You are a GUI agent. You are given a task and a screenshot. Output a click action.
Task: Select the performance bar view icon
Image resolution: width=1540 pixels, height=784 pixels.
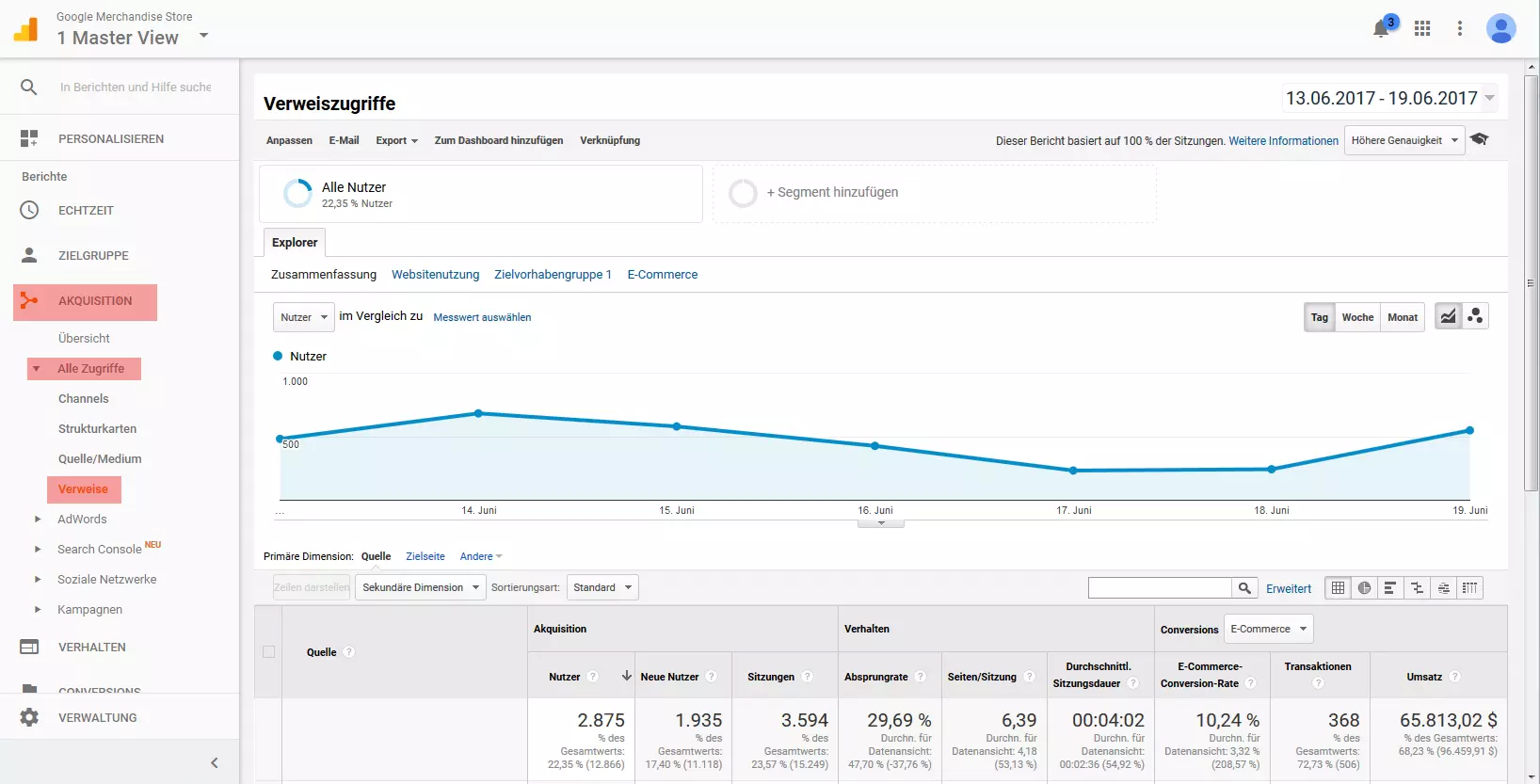point(1390,588)
